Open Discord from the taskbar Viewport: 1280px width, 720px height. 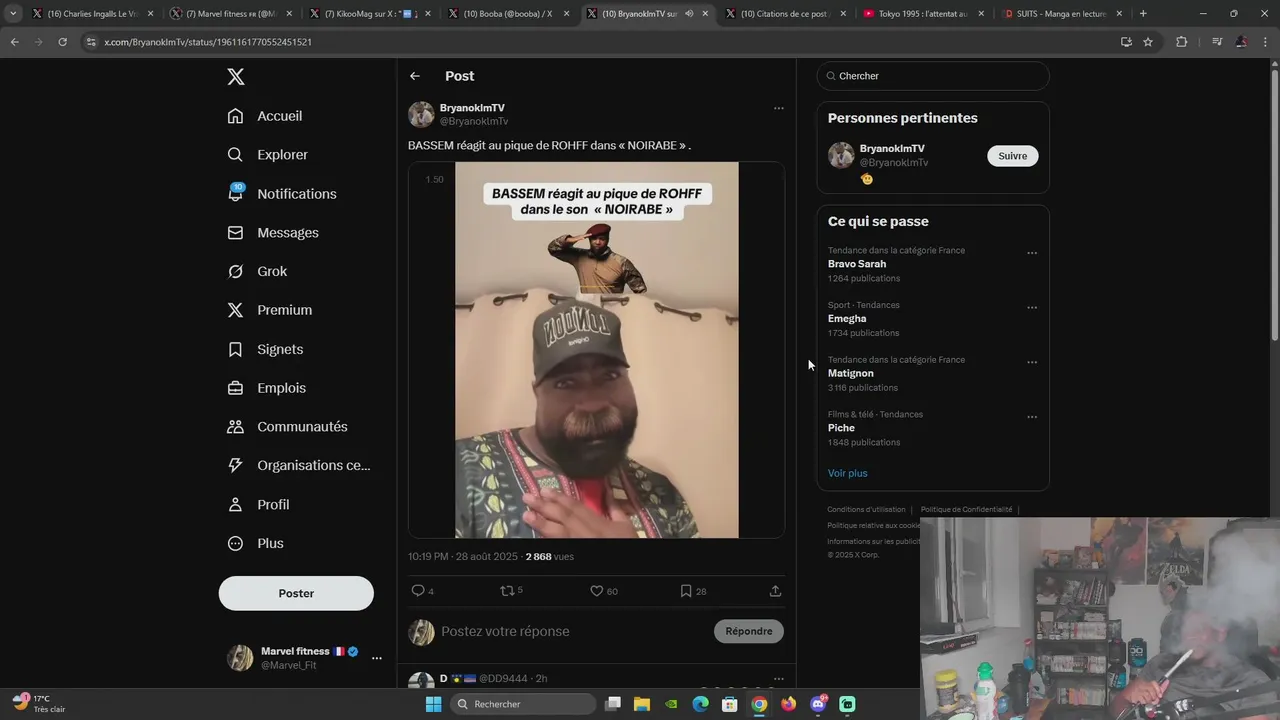818,704
